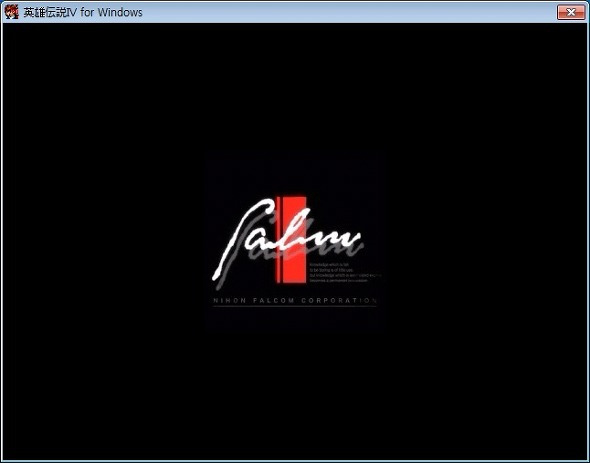The image size is (590, 463).
Task: Click the game's title bar character icon
Action: coord(11,12)
